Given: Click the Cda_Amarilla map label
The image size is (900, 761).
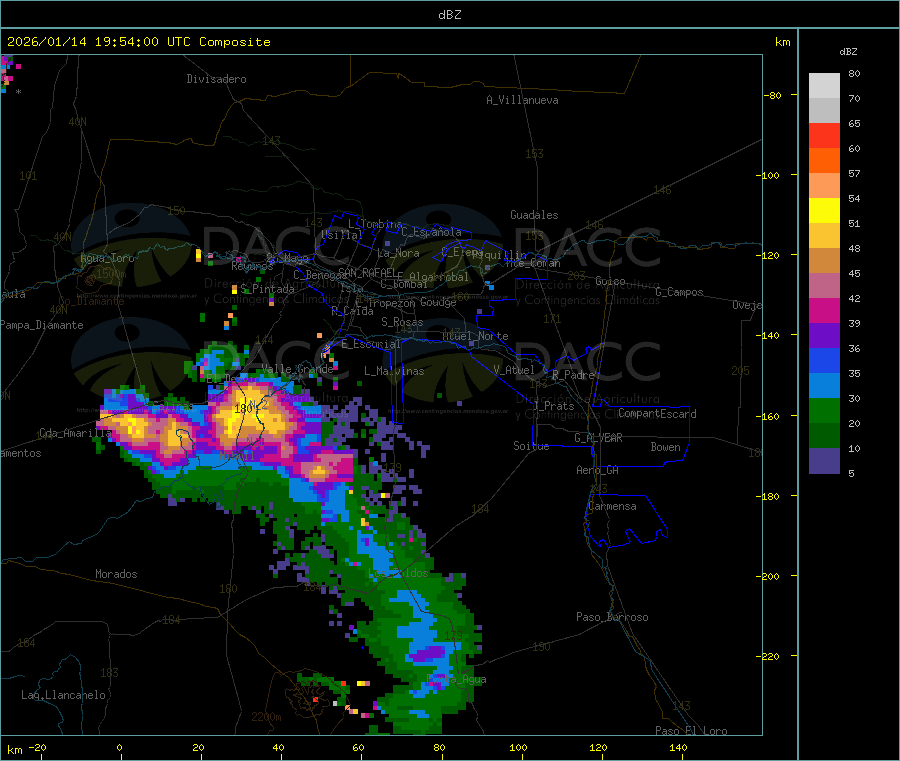Looking at the screenshot, I should click(75, 433).
